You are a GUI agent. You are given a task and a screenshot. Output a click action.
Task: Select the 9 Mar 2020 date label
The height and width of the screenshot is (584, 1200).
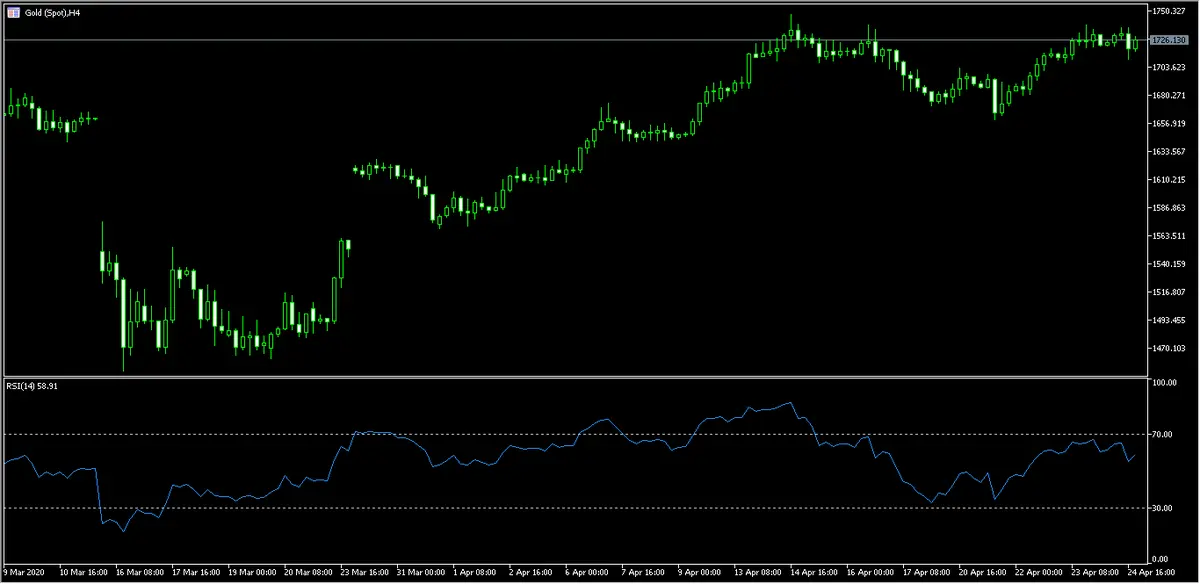(24, 574)
